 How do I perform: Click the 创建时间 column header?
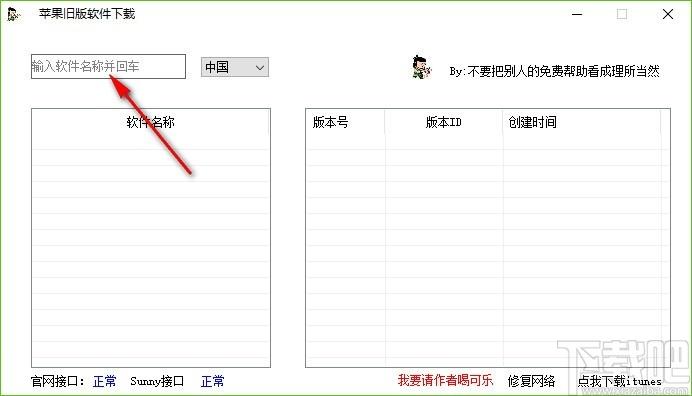pos(582,122)
